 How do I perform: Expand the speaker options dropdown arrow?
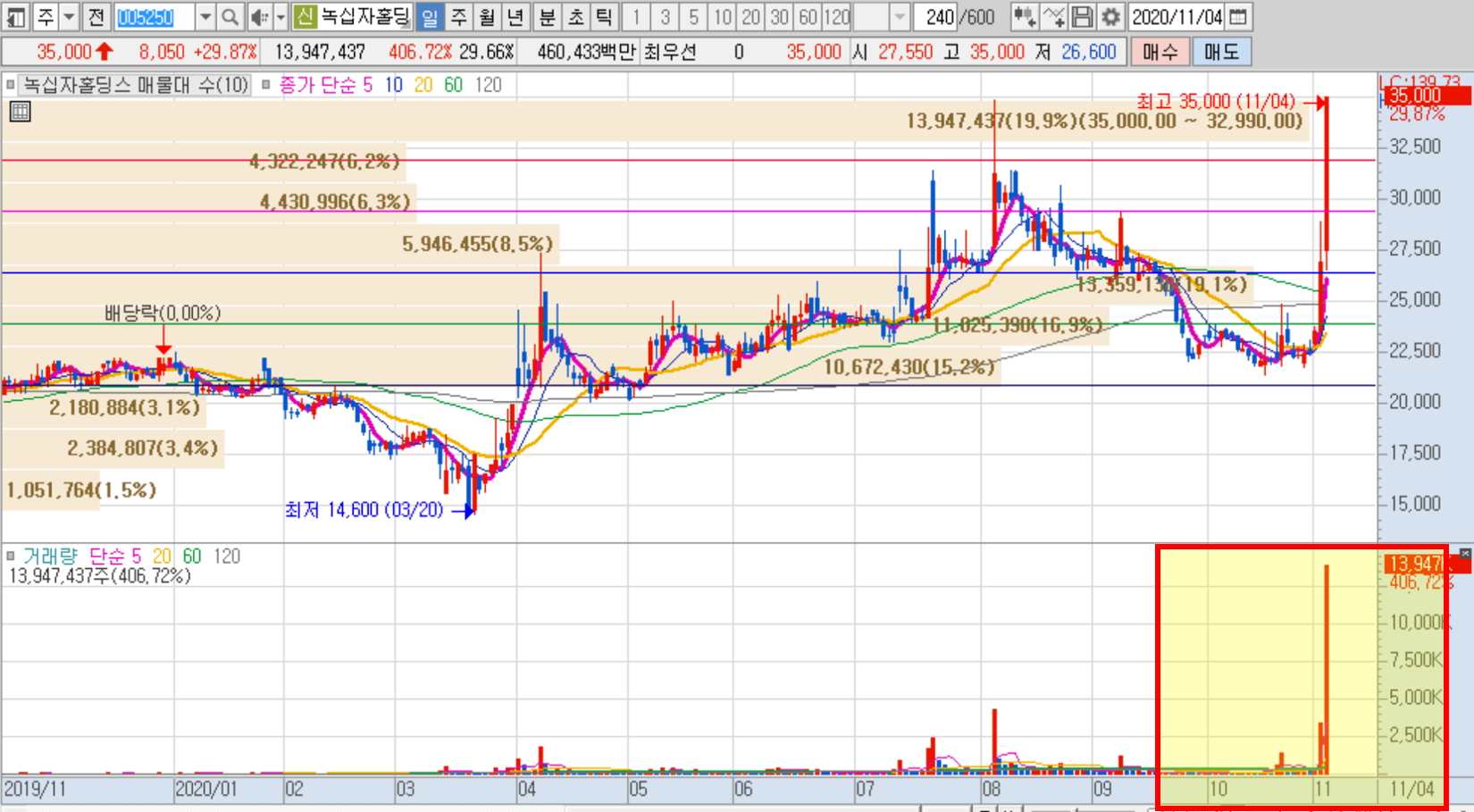point(281,16)
